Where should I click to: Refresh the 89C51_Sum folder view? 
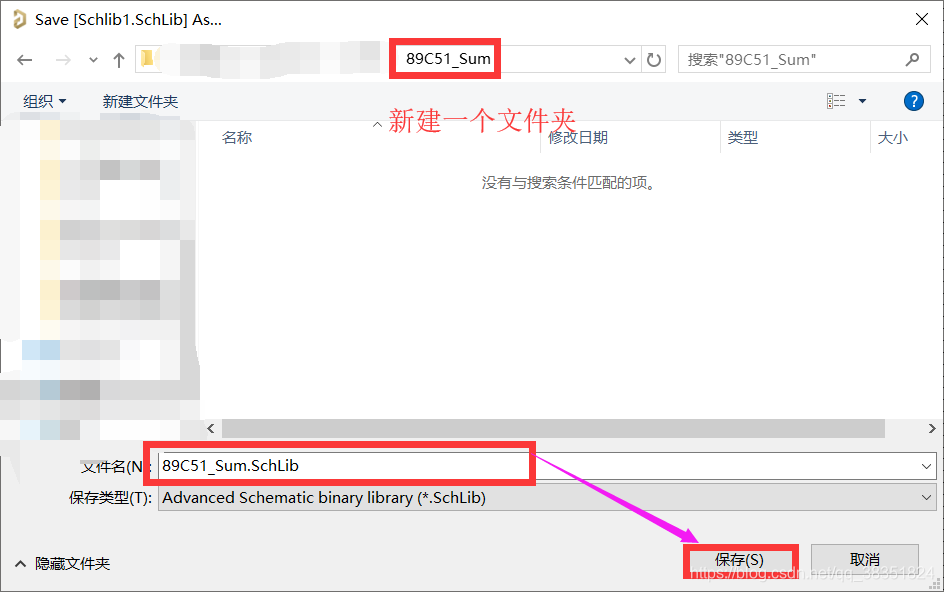point(654,60)
